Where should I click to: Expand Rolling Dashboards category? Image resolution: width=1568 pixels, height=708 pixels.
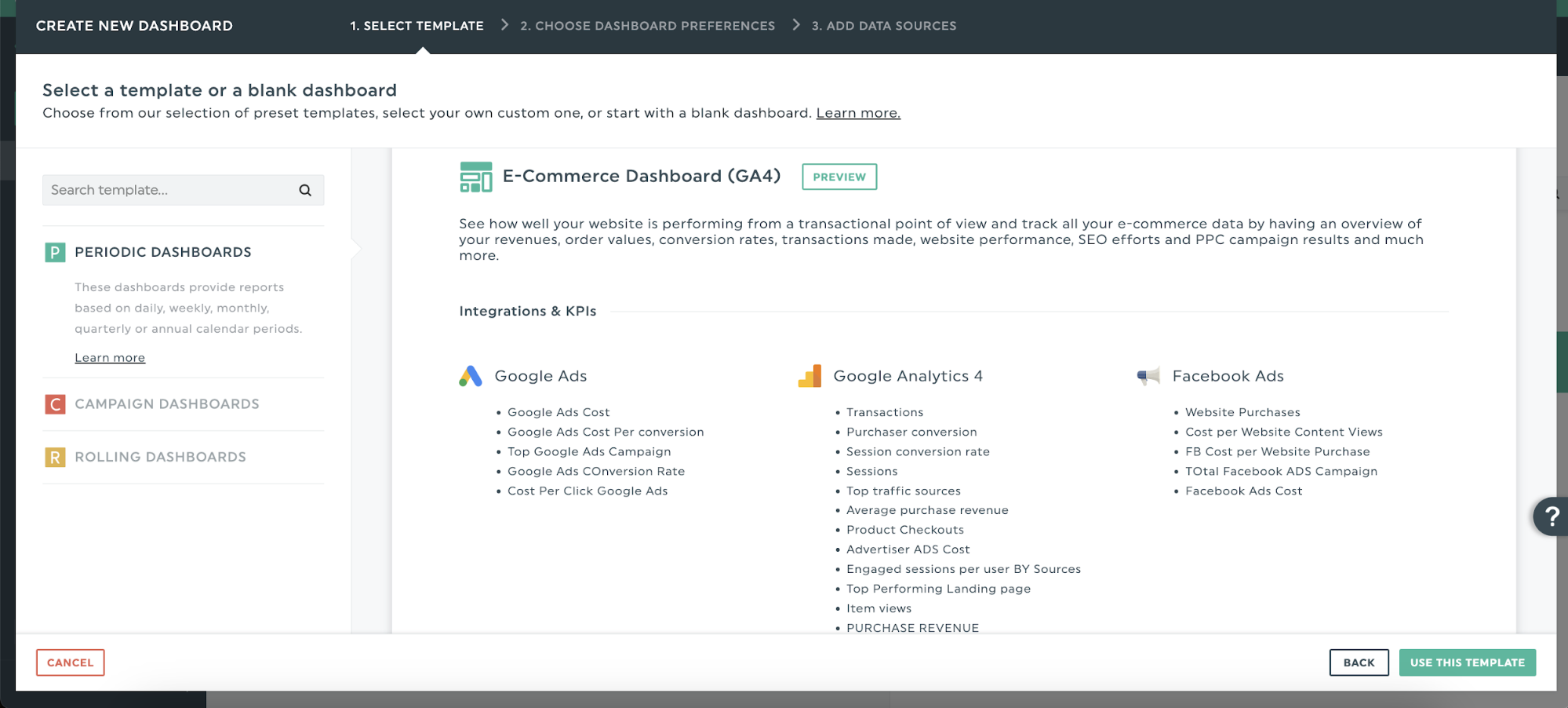160,457
